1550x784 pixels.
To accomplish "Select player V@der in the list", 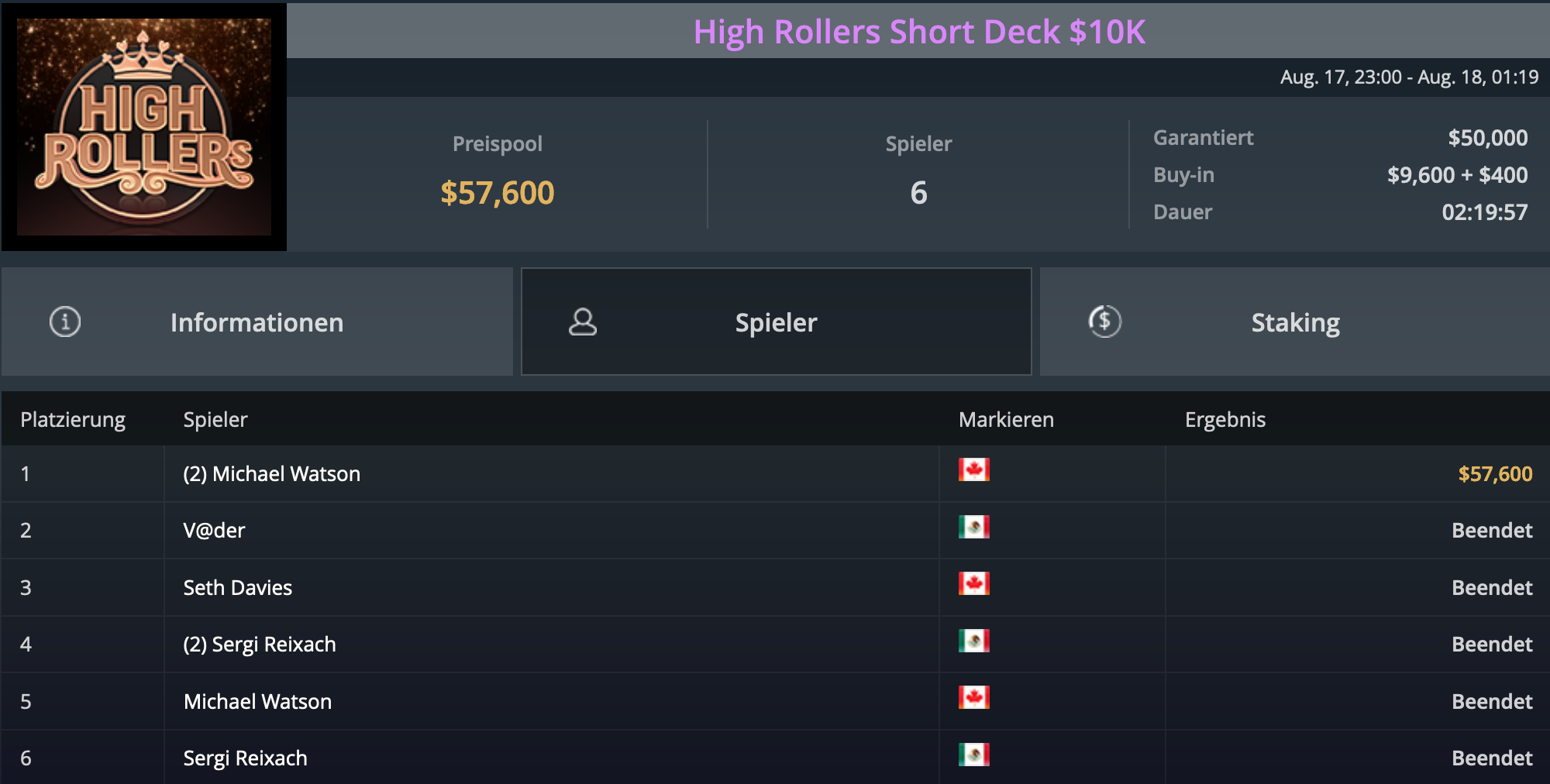I will (215, 531).
